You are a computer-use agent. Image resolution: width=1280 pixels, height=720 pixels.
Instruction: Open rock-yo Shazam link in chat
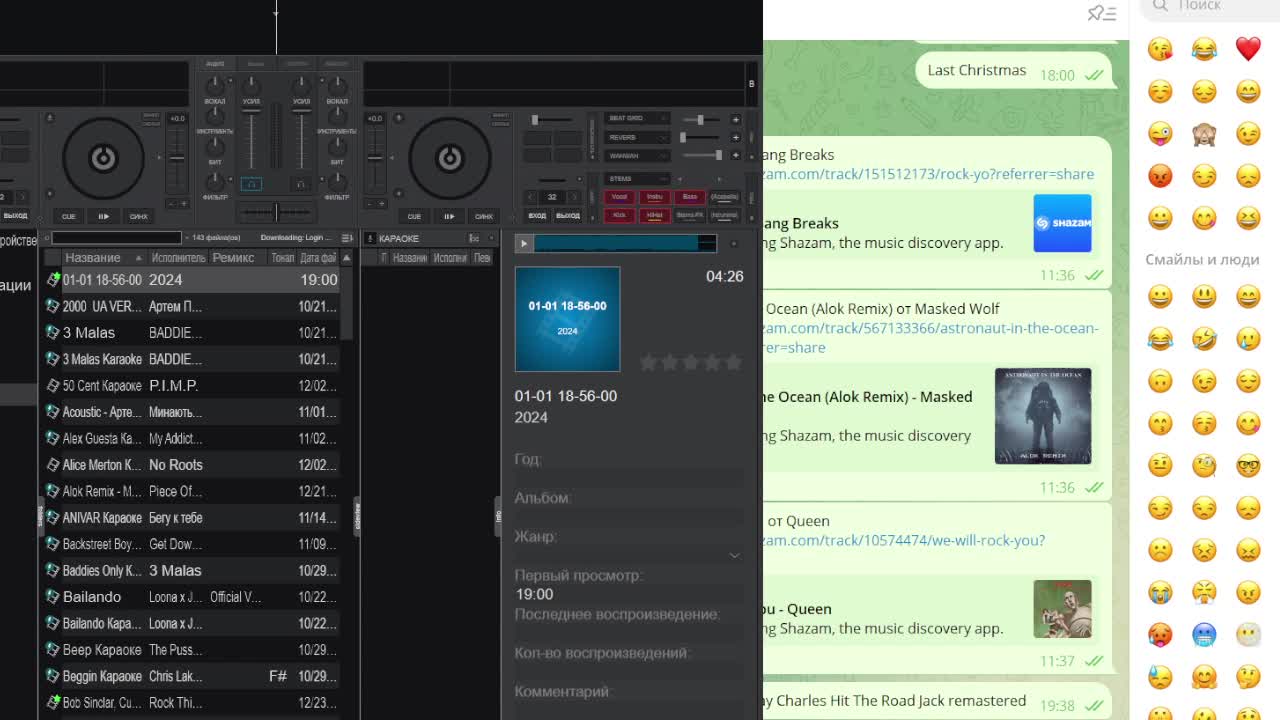tap(929, 174)
